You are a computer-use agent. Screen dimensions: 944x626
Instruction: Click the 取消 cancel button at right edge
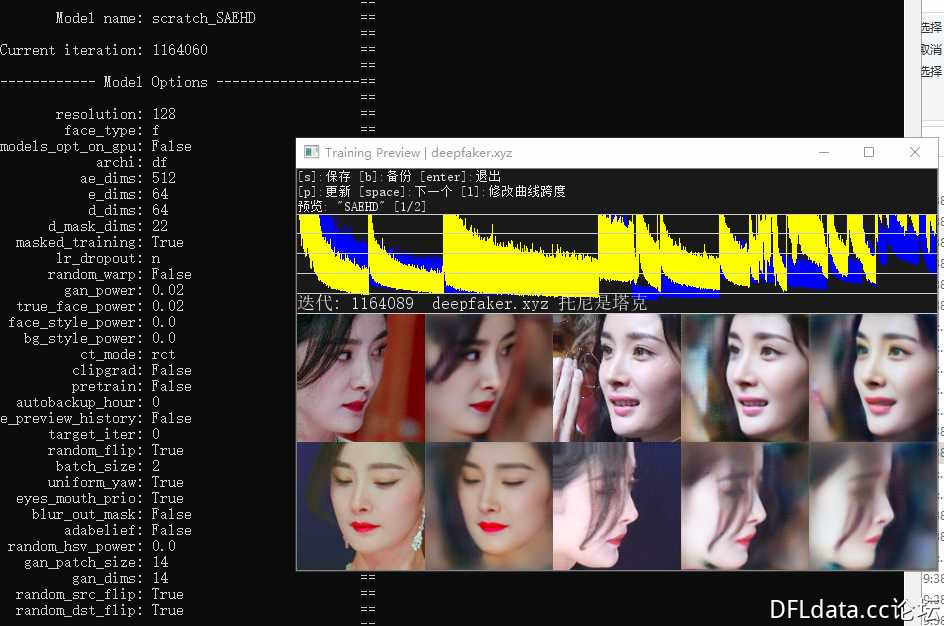click(x=931, y=50)
